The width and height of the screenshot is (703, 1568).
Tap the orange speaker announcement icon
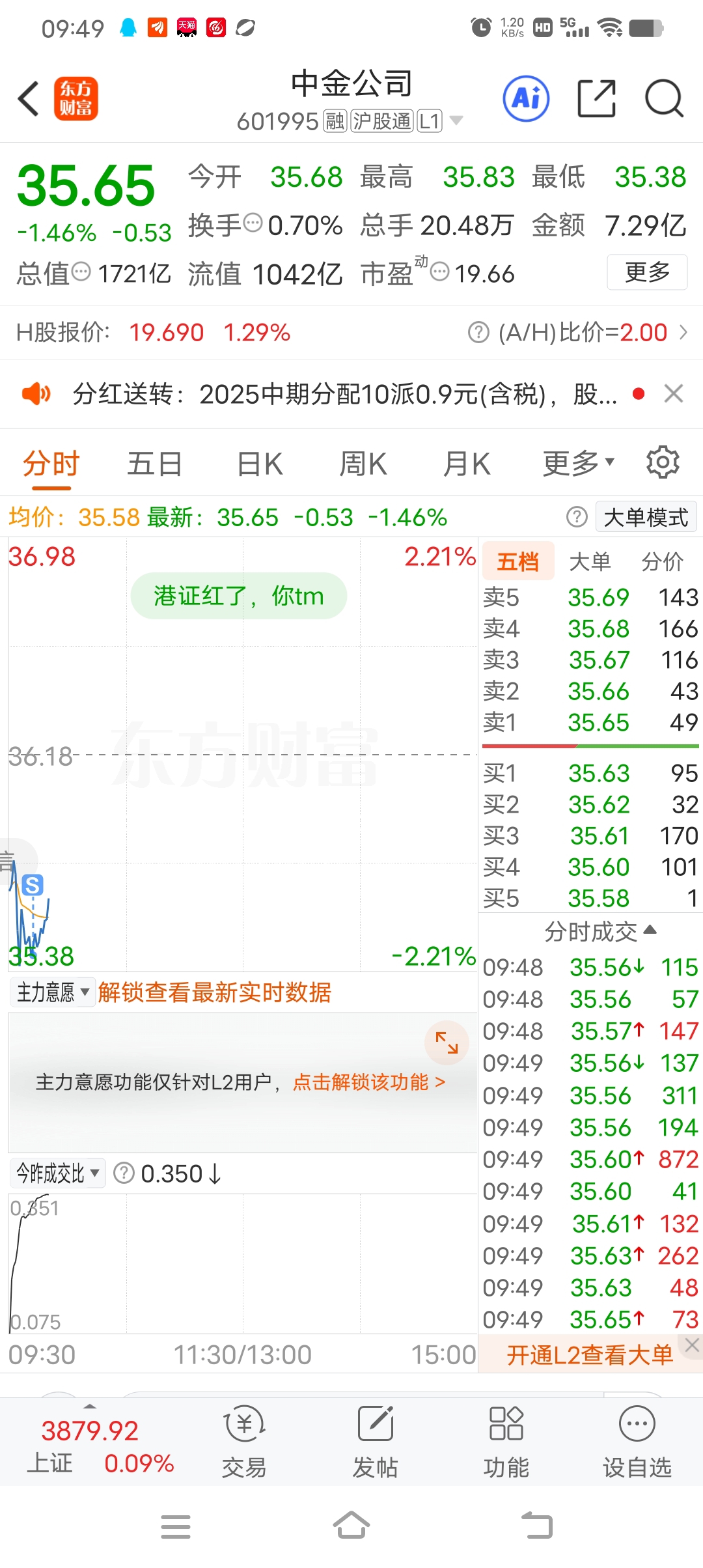click(36, 393)
